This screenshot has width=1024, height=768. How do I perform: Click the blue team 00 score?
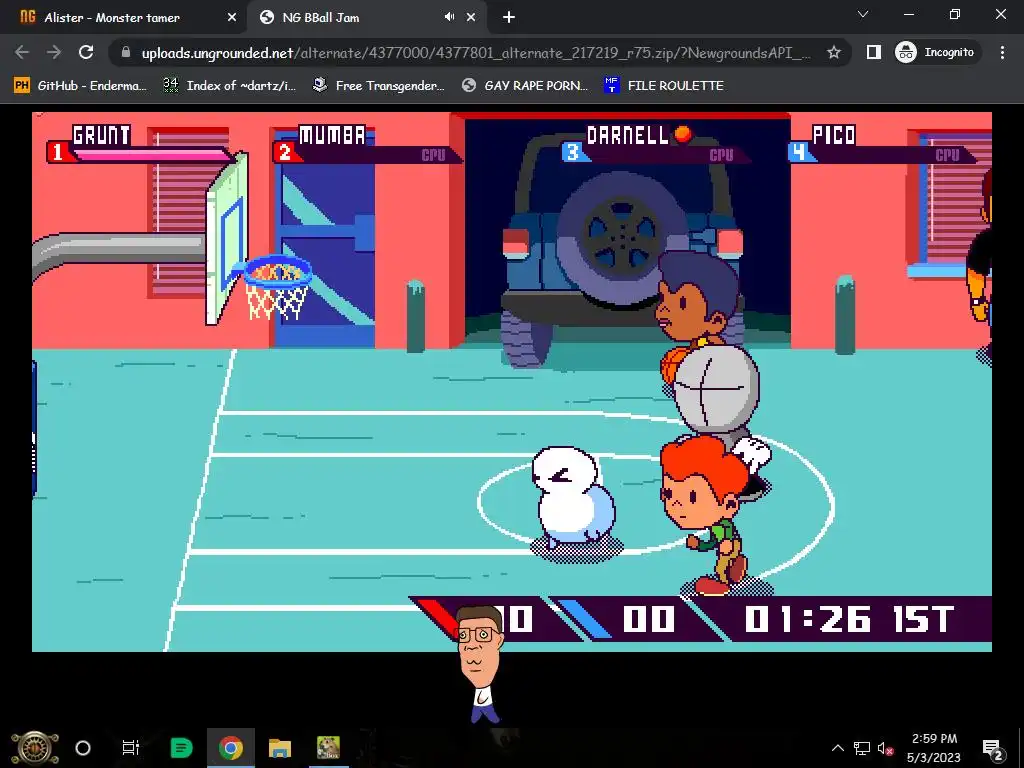tap(648, 618)
